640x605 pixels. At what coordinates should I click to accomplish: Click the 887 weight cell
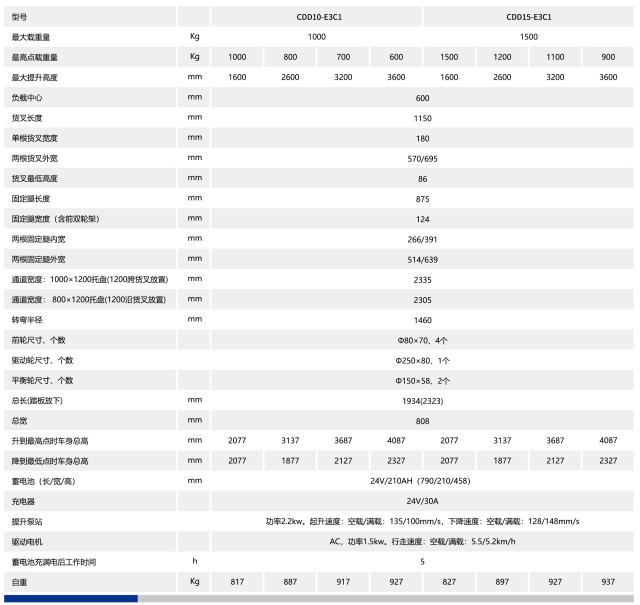[x=290, y=582]
